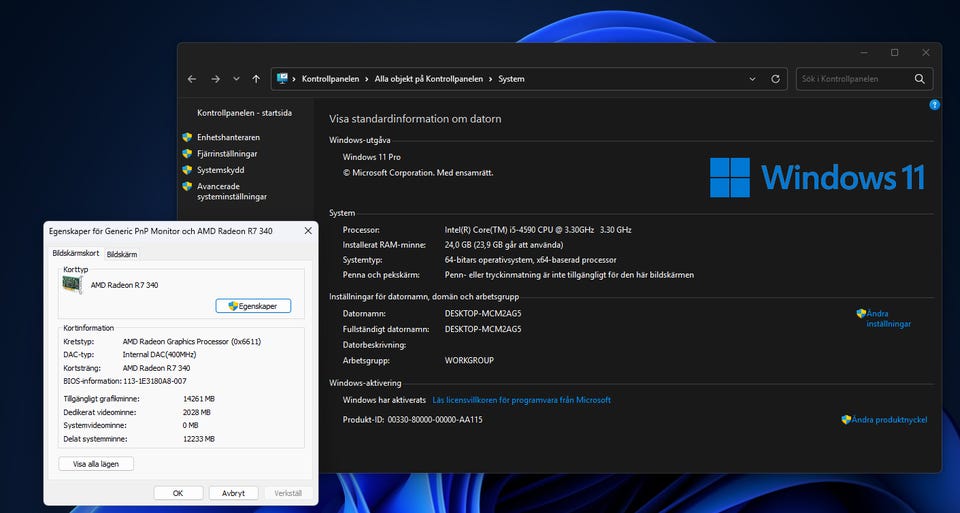Viewport: 960px width, 513px height.
Task: Go up one folder level arrow
Action: (257, 79)
